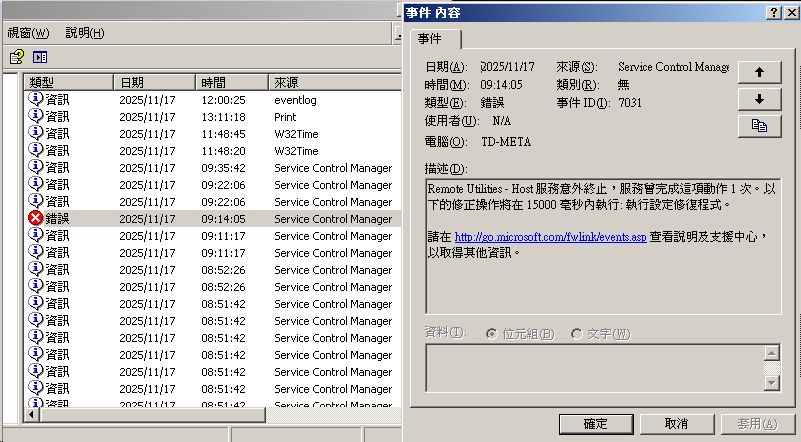Select info icon of 09:35:42 Service Control Manager
Viewport: 801px width, 442px height.
point(35,167)
